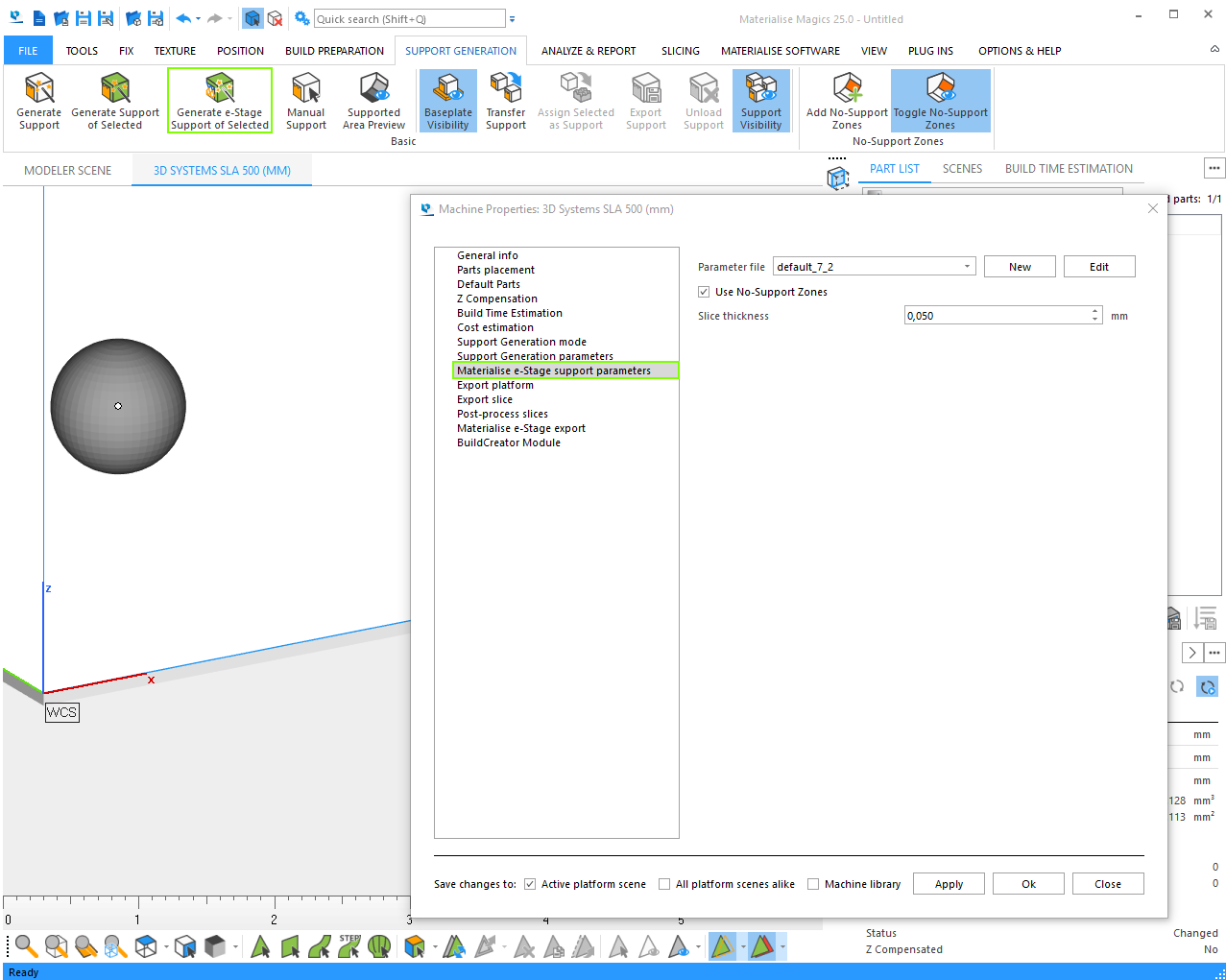1226x980 pixels.
Task: Select Generate Support of Selected
Action: click(115, 100)
